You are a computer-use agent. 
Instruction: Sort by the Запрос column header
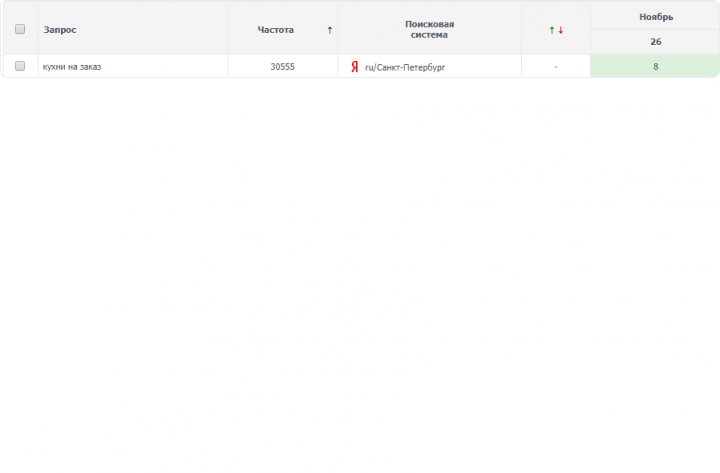coord(60,30)
